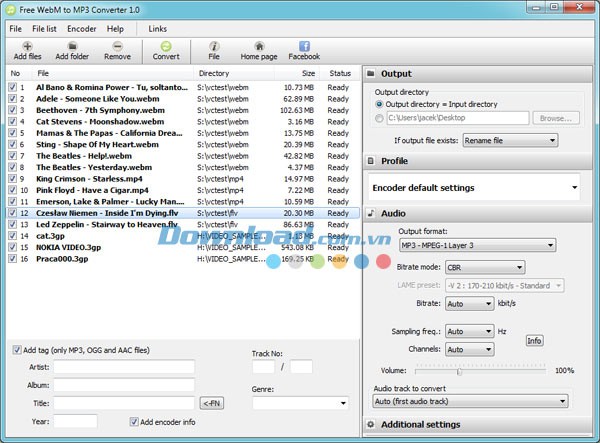
Task: Click the Additional settings gear icon
Action: point(371,424)
